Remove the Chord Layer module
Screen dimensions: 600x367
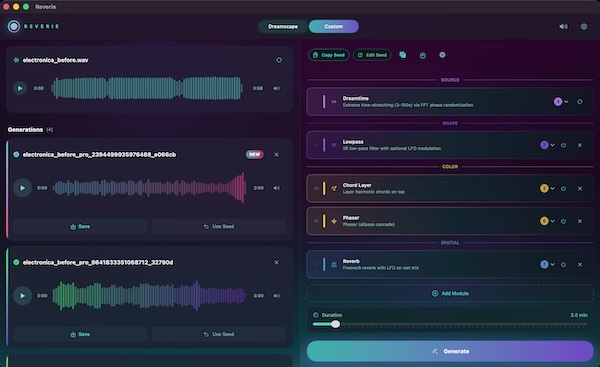pos(580,188)
